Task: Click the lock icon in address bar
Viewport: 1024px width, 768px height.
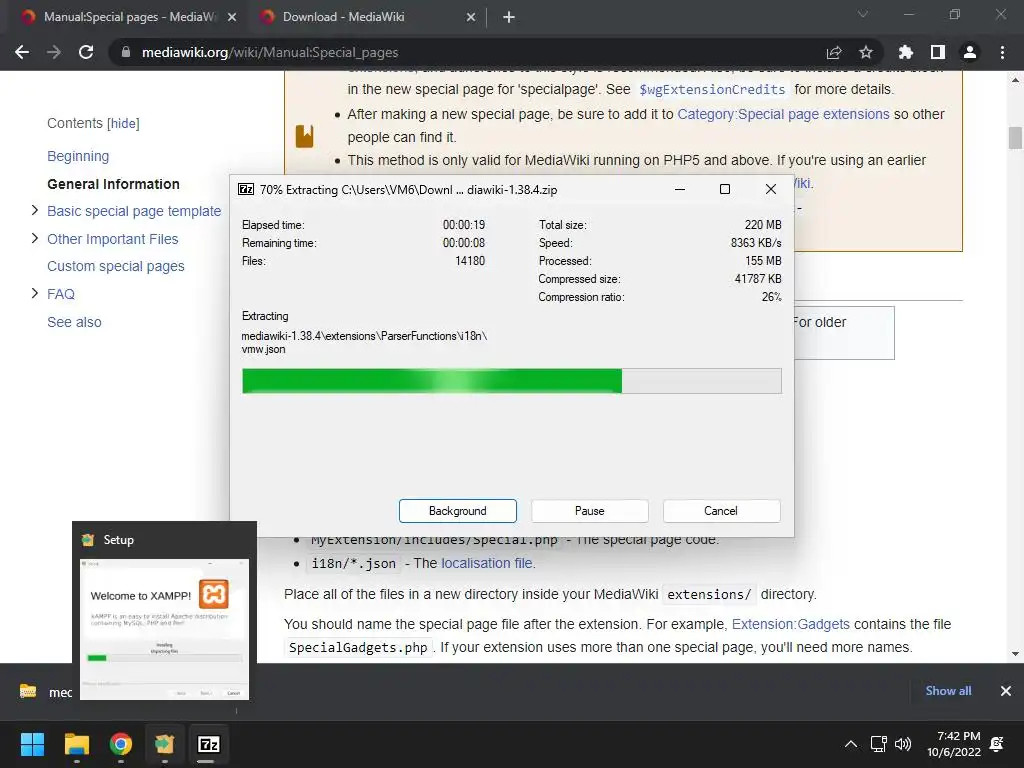Action: click(126, 52)
